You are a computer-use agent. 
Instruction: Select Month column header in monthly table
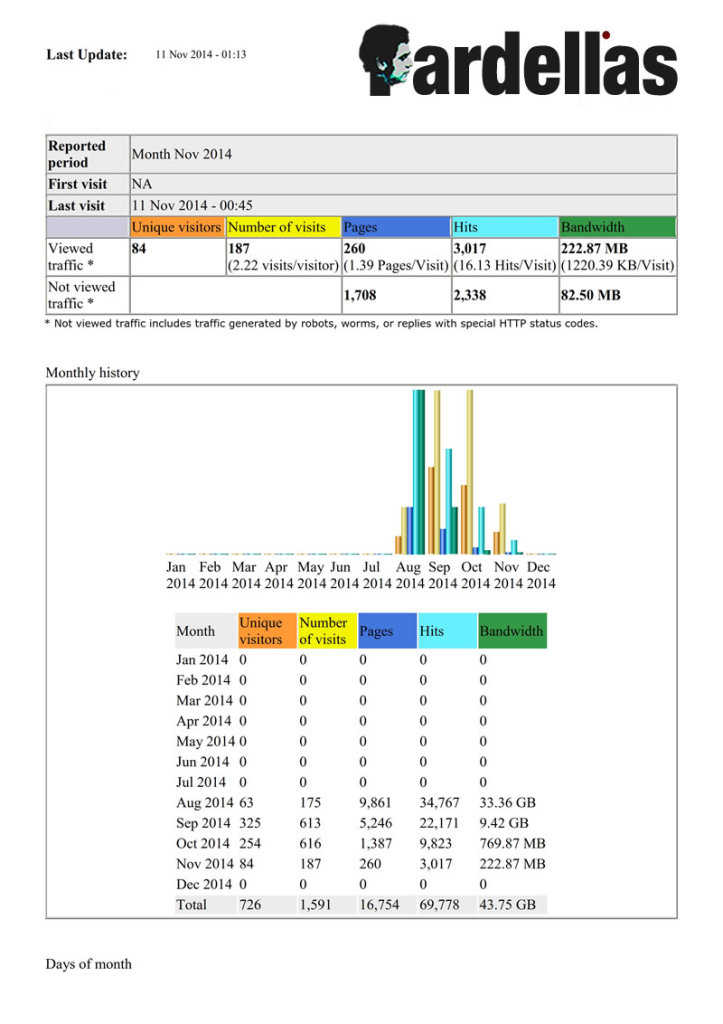[196, 631]
